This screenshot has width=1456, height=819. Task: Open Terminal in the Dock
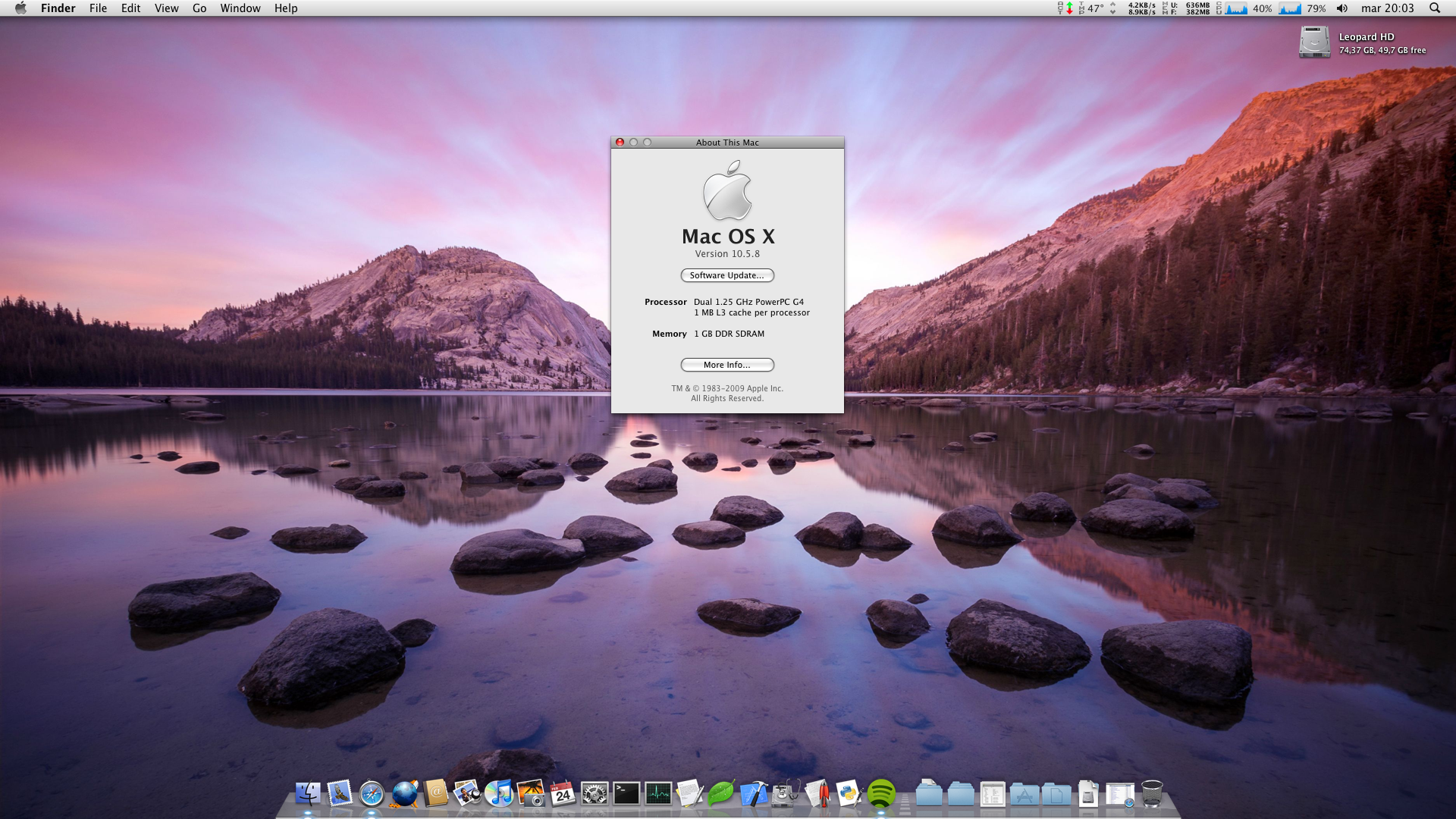pyautogui.click(x=626, y=794)
